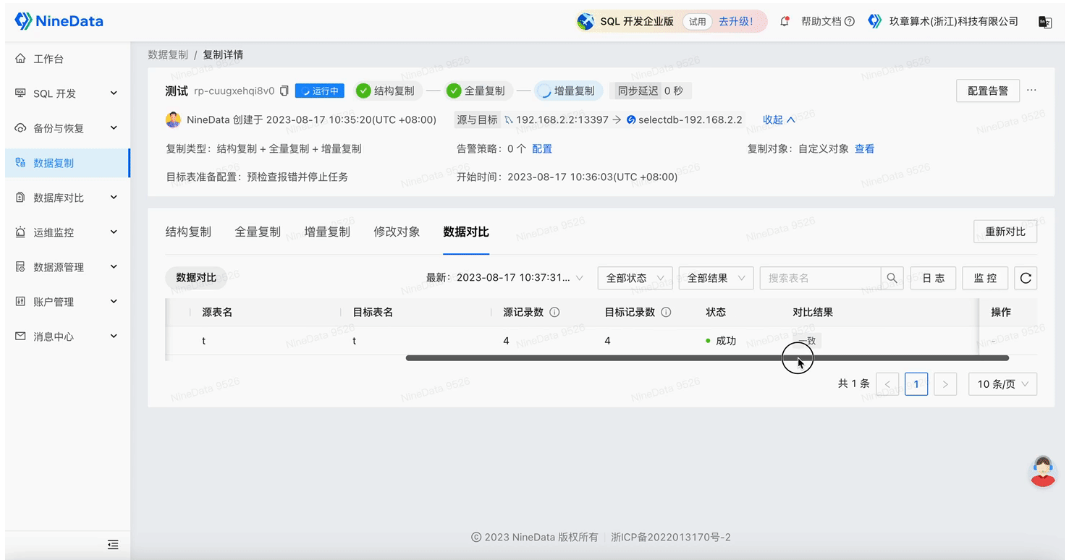Click the search magnifier icon
This screenshot has width=1065, height=560.
click(892, 278)
